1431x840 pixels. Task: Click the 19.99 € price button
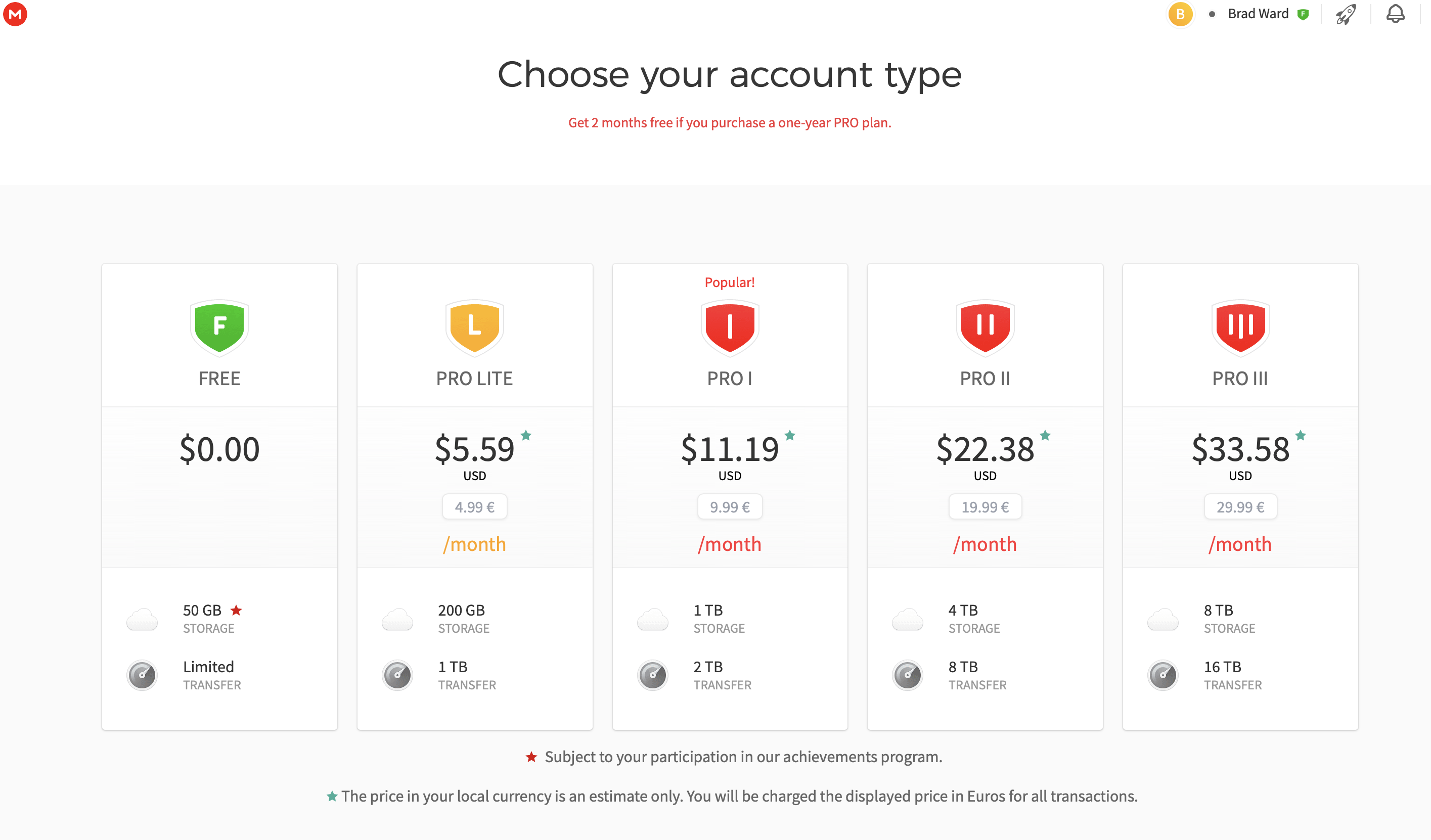[985, 507]
